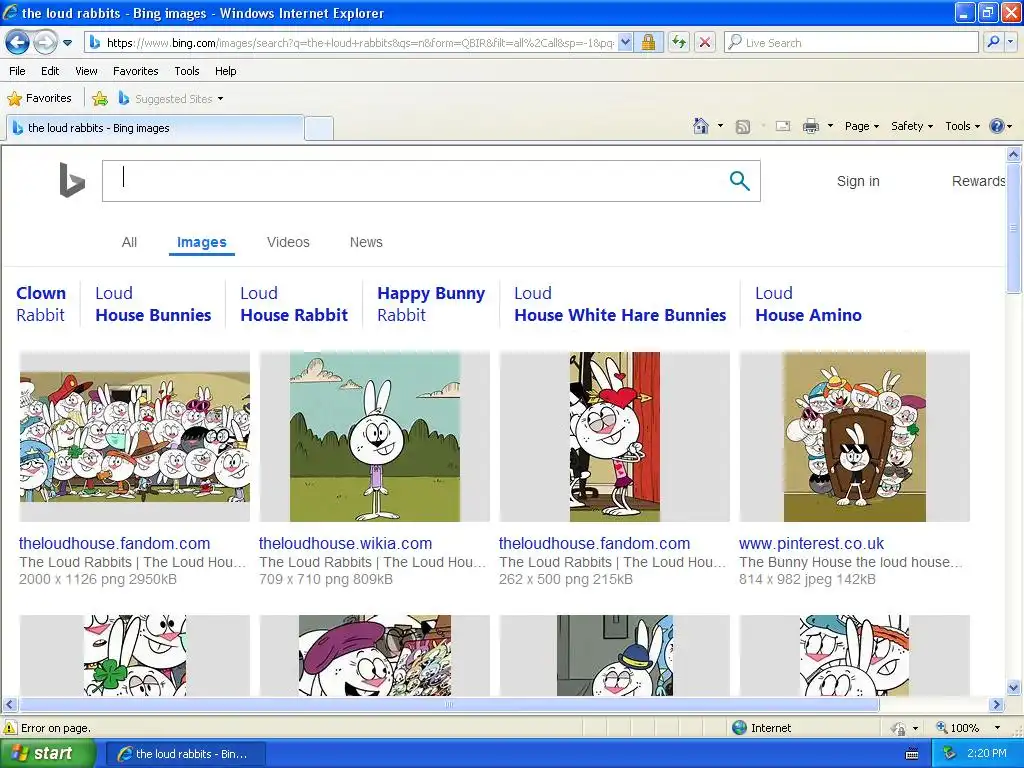Click the Add to Favorites Bar icon
This screenshot has width=1024, height=768.
coord(100,99)
